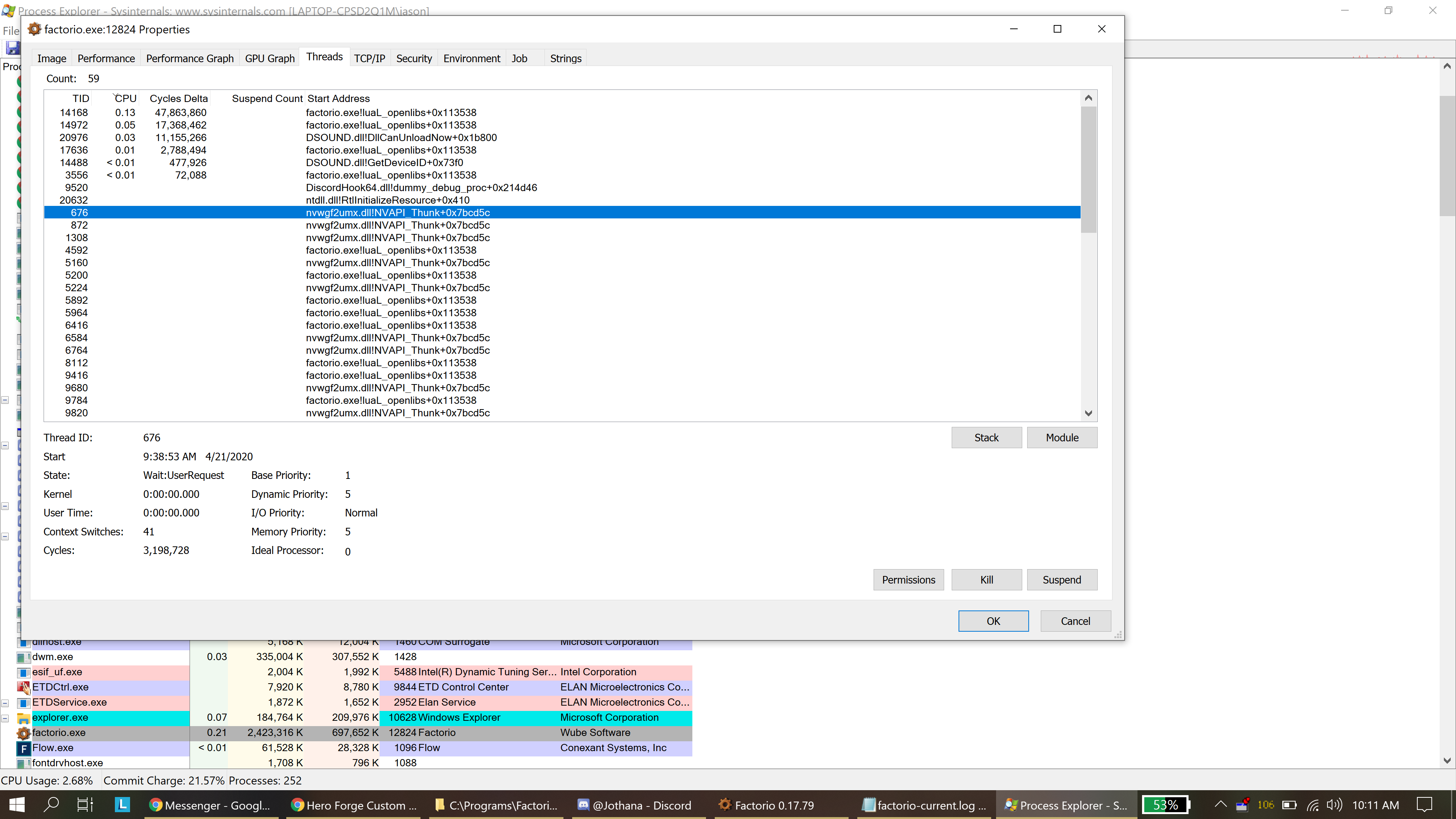Suspend the selected thread
The image size is (1456, 819).
click(x=1062, y=579)
